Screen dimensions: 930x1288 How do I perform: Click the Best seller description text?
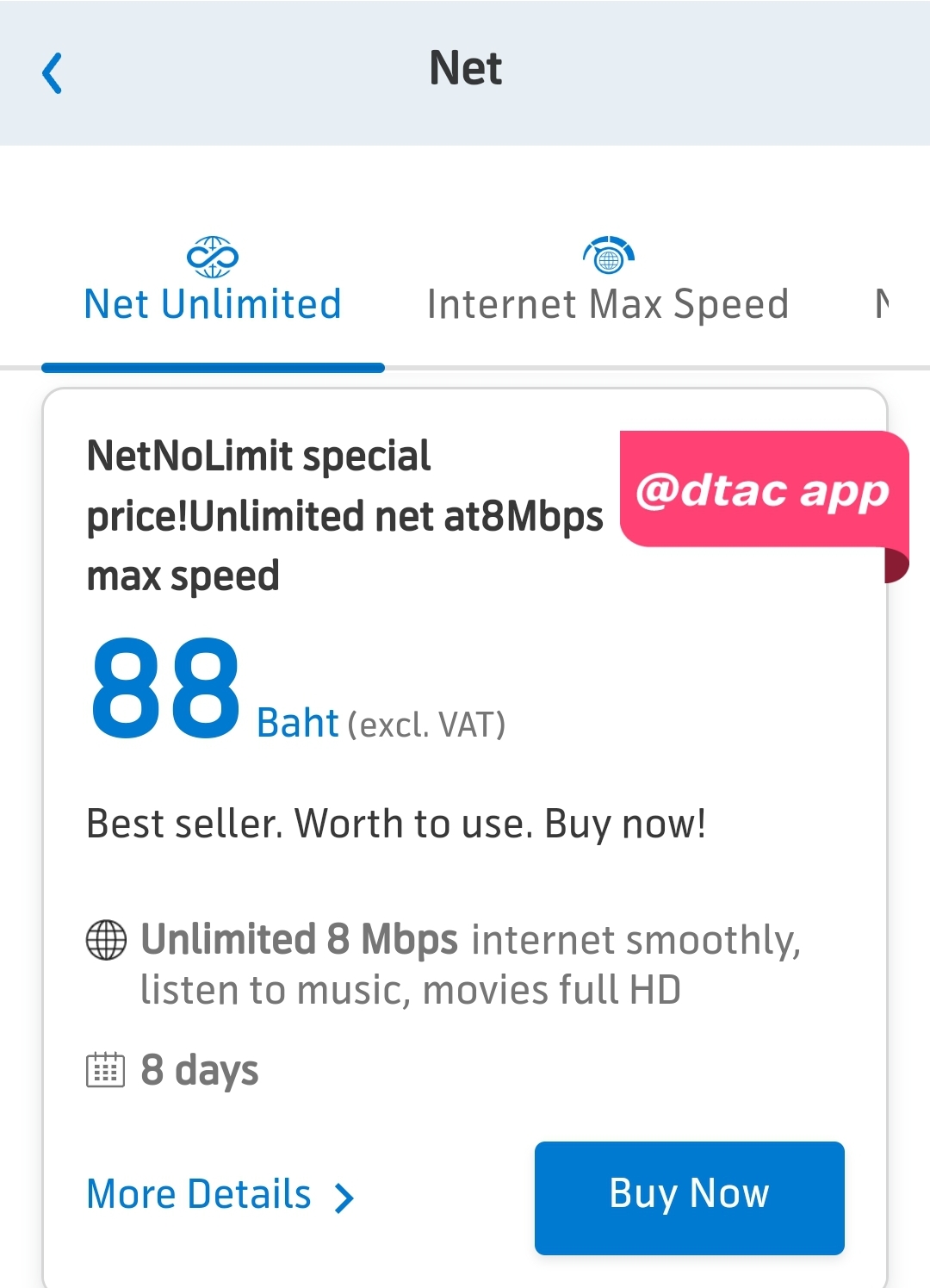click(x=397, y=824)
